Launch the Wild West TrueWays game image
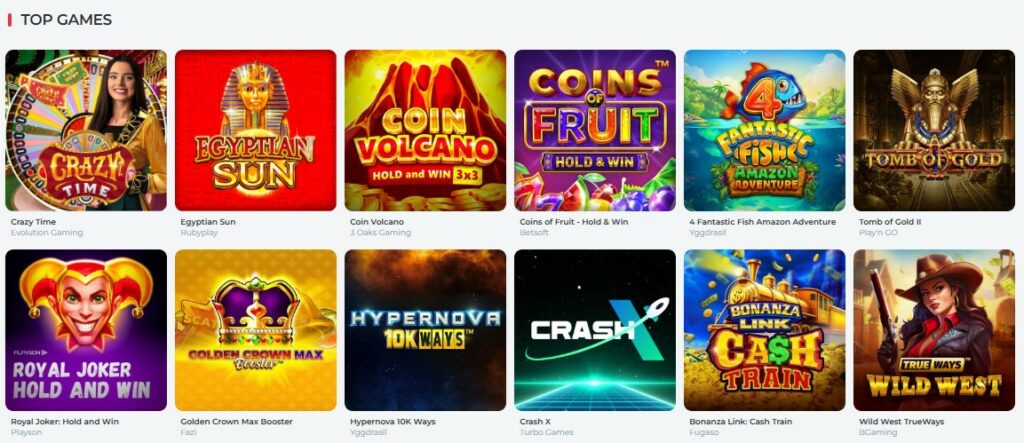The image size is (1024, 443). 934,330
